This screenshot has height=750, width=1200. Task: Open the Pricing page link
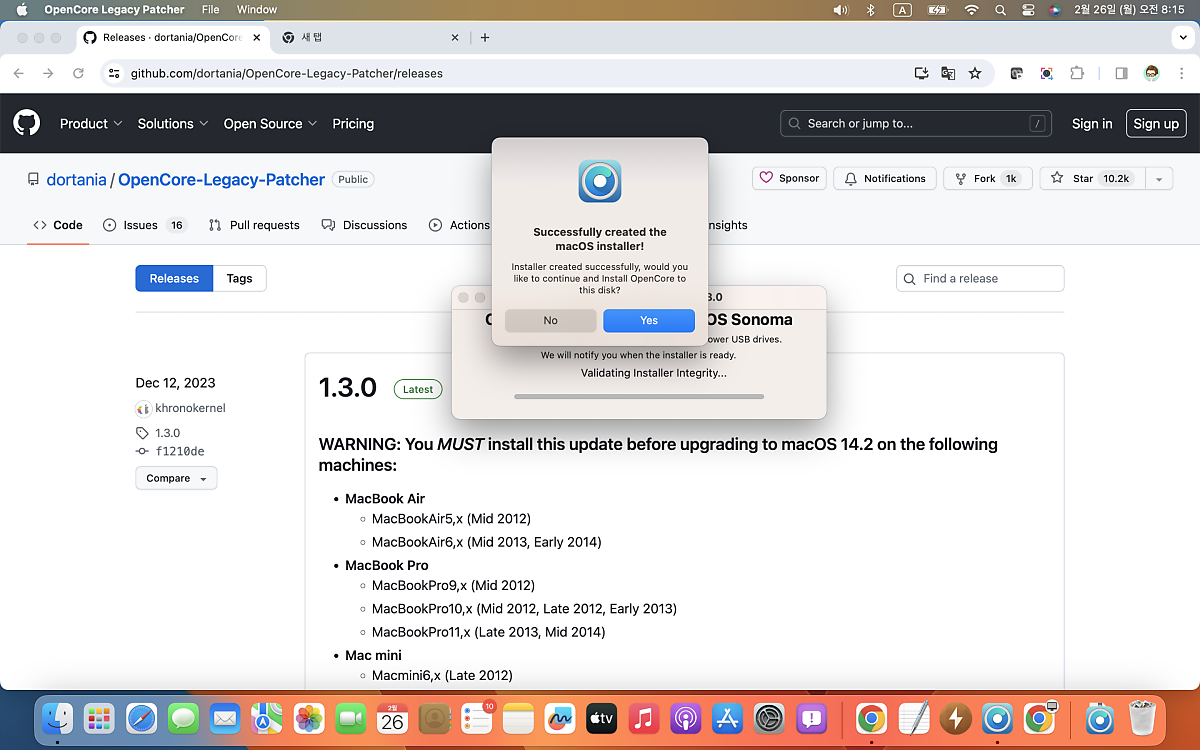coord(353,124)
